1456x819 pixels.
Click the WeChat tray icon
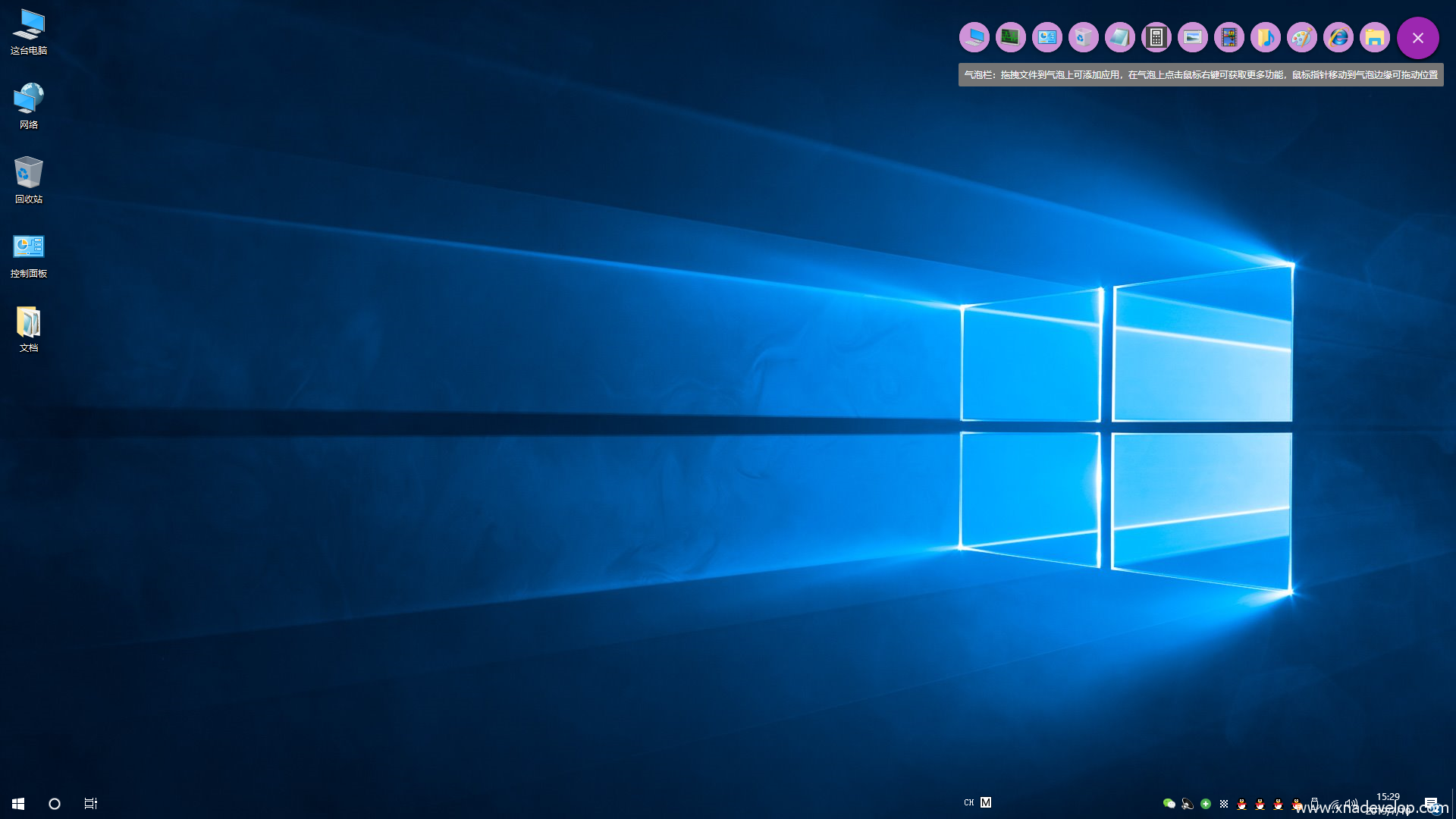tap(1169, 803)
